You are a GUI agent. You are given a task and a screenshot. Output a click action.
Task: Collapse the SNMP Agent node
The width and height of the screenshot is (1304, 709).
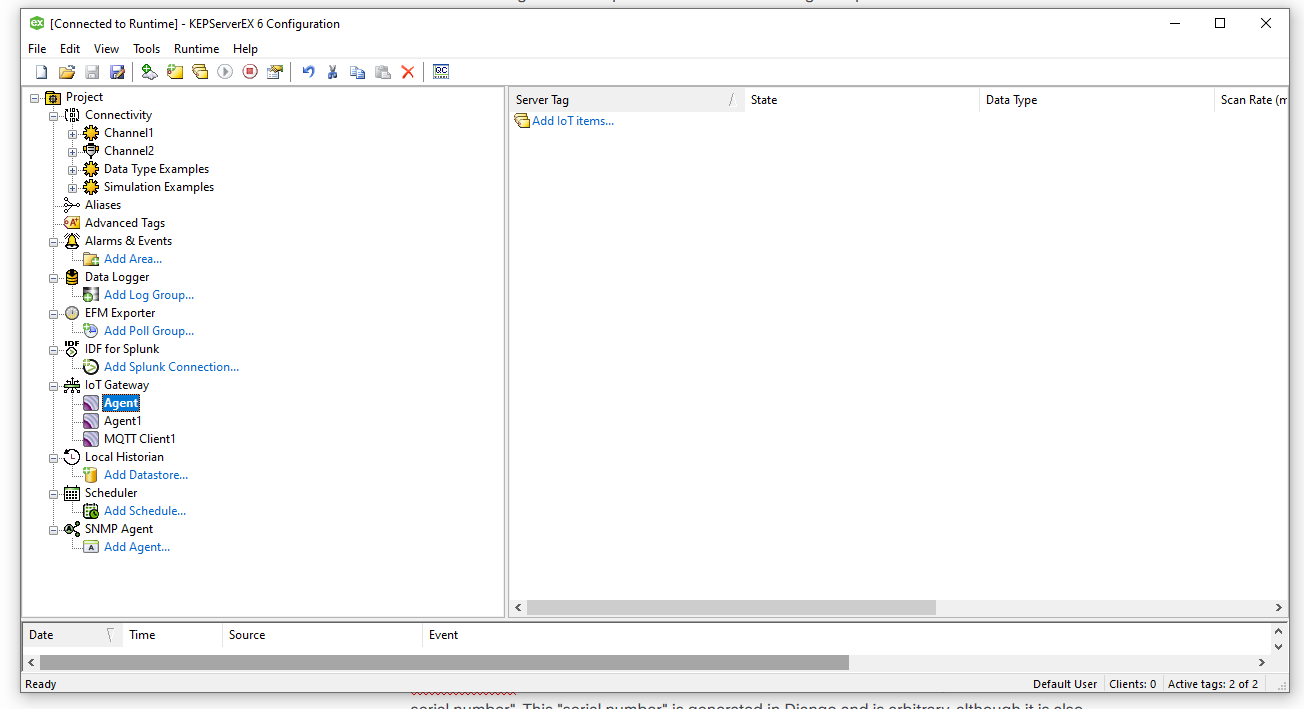[x=54, y=529]
